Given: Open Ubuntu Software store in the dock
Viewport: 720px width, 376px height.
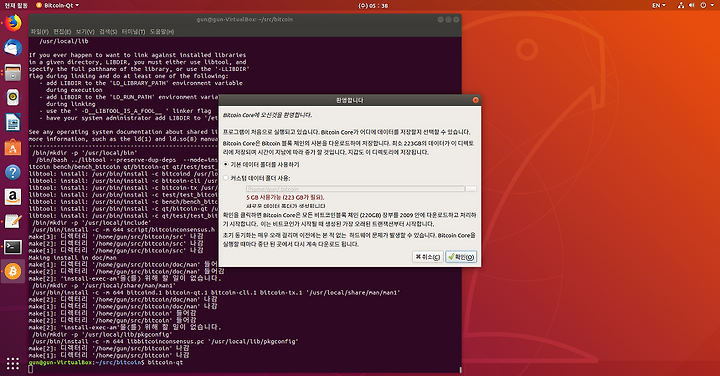Looking at the screenshot, I should 13,147.
